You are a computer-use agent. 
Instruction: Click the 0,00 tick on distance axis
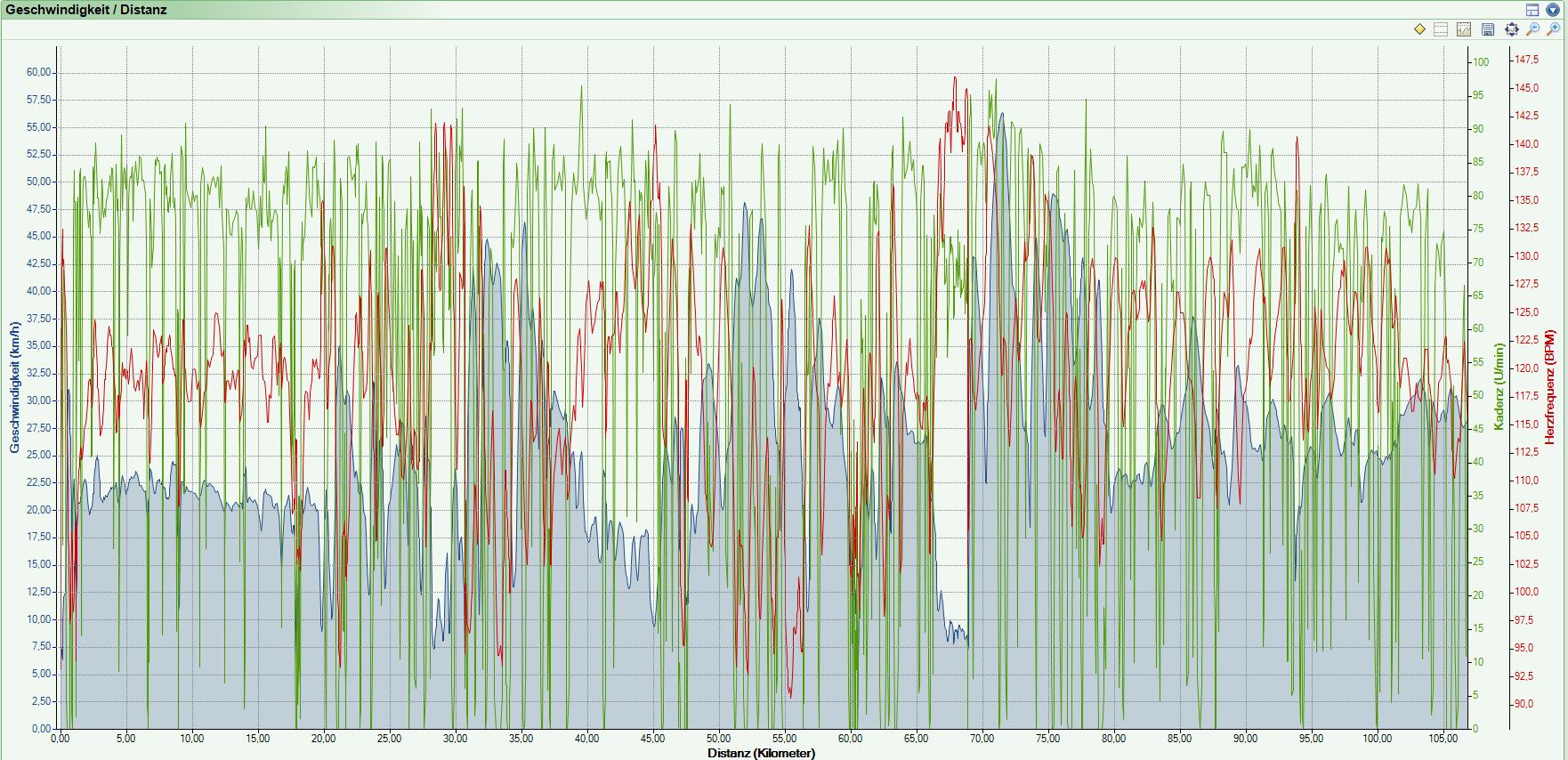point(61,739)
